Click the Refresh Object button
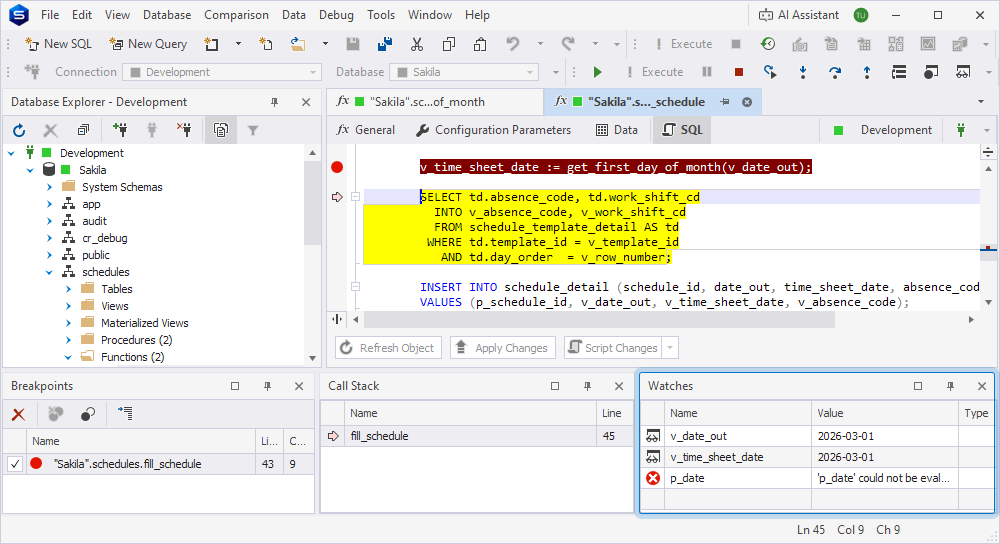 (x=388, y=348)
